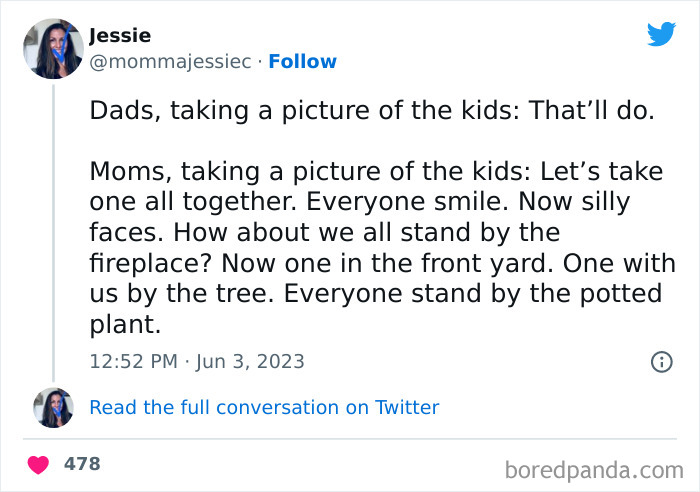Viewport: 700px width, 492px height.
Task: Click the small avatar beside the conversation link
Action: (53, 407)
